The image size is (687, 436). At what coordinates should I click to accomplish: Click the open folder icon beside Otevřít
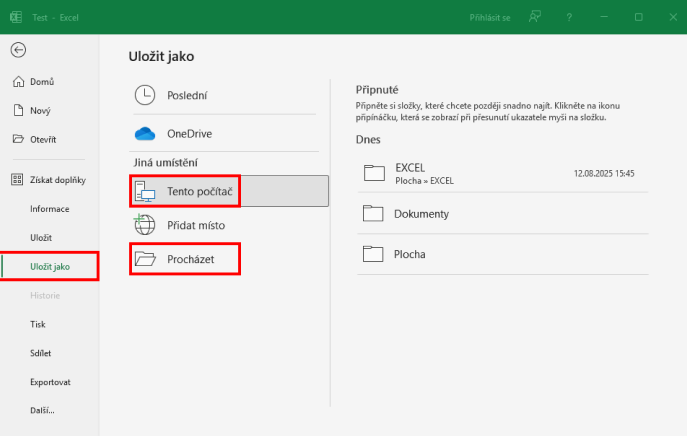tap(18, 139)
